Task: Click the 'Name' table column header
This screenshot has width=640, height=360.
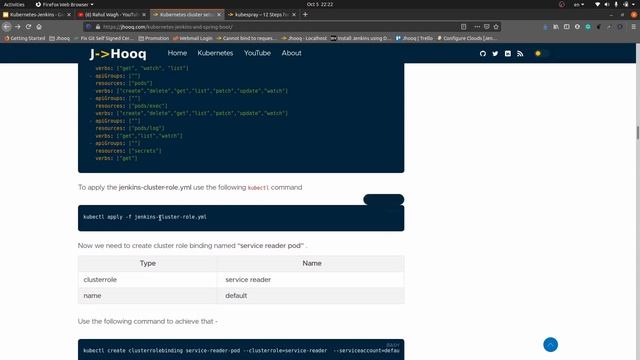Action: [311, 263]
